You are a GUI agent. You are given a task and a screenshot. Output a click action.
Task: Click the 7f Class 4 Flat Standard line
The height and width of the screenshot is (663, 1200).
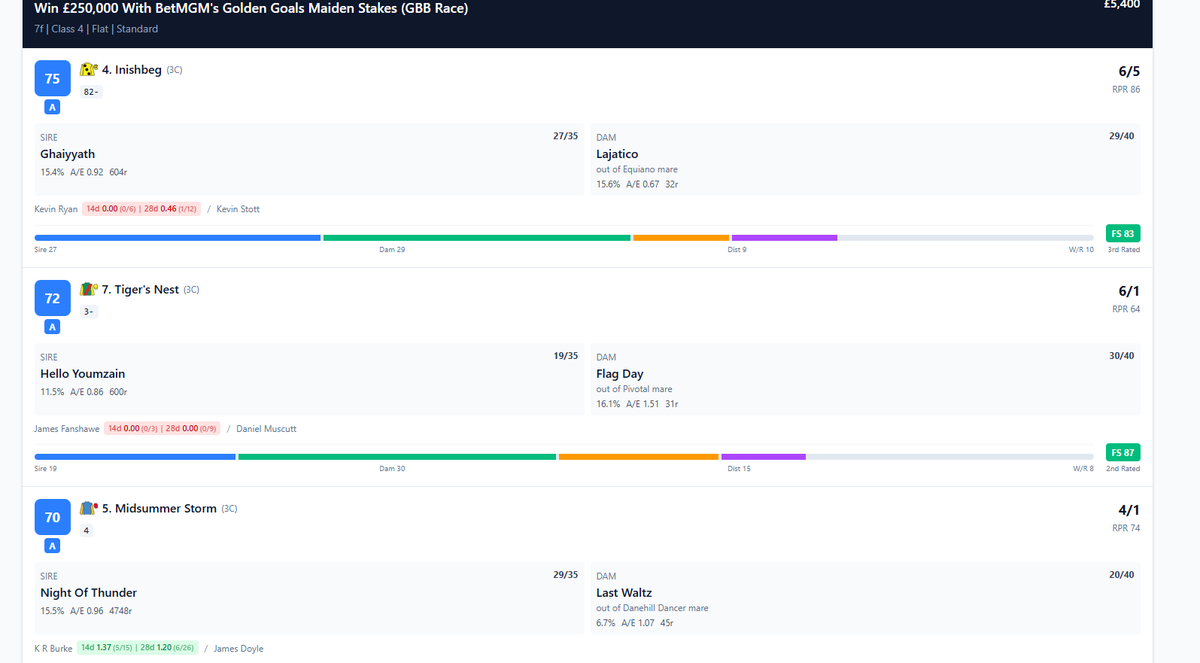[96, 29]
